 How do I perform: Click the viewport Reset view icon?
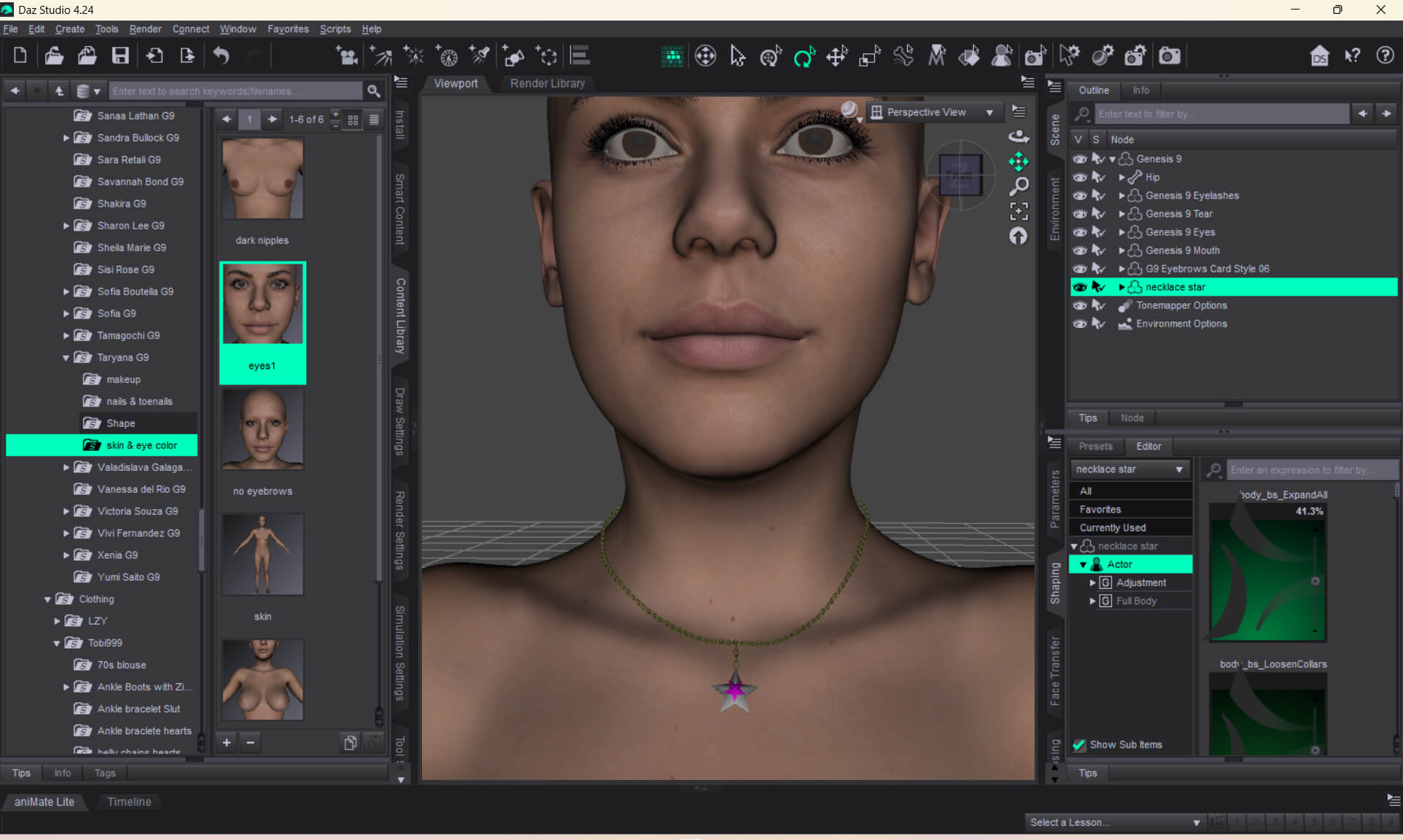(x=1018, y=236)
